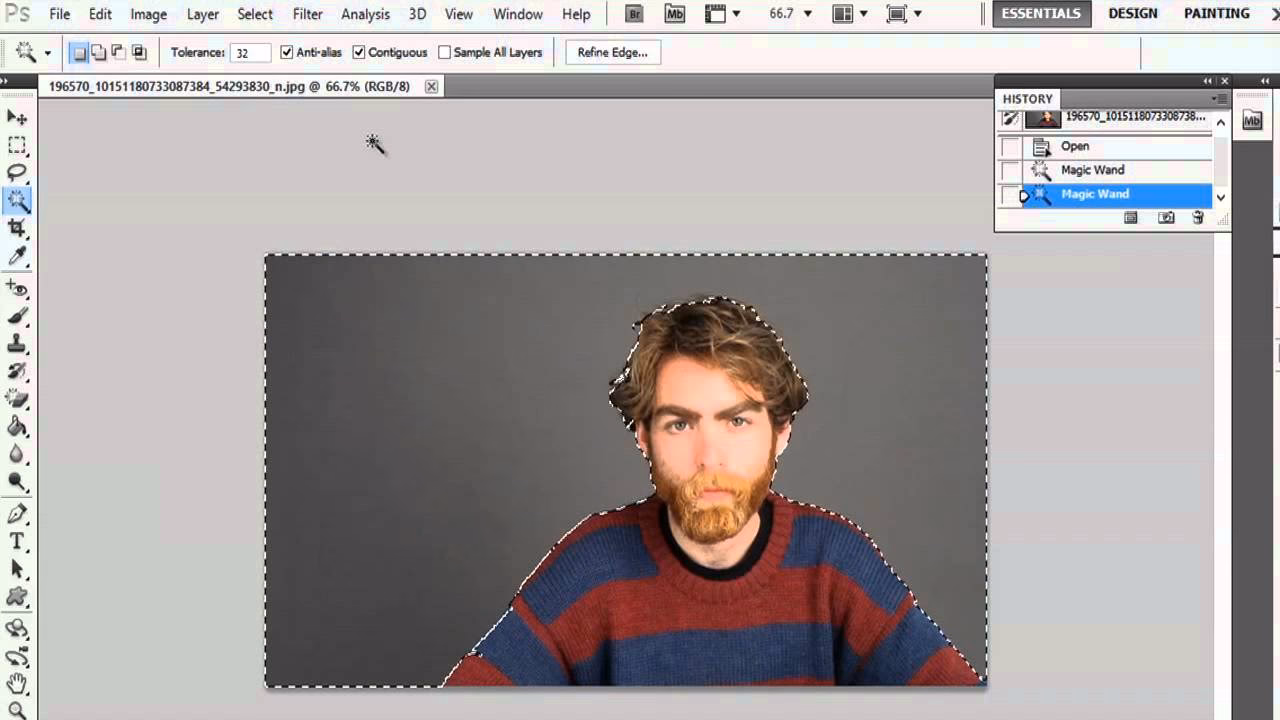Select the Move tool
Screen dimensions: 1280x720
[x=14, y=118]
